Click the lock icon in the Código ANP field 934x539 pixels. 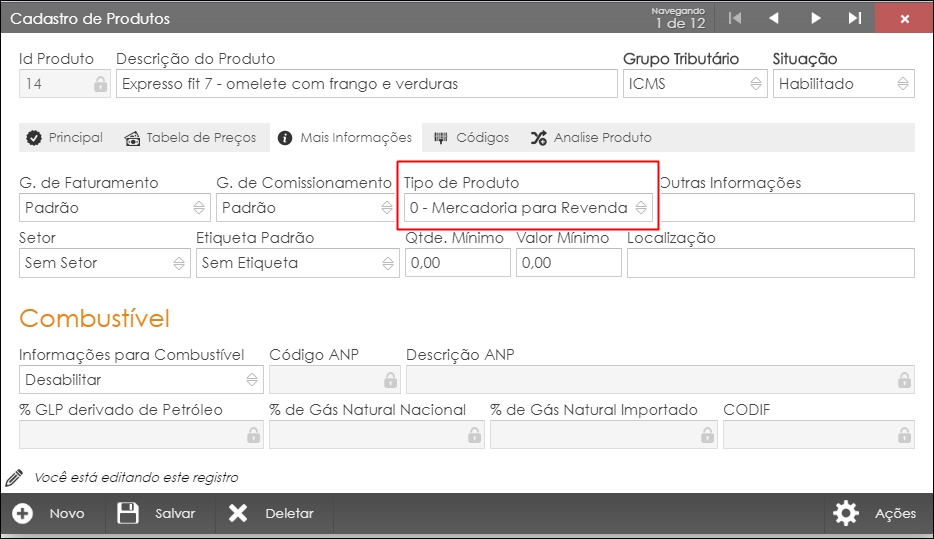[x=390, y=380]
